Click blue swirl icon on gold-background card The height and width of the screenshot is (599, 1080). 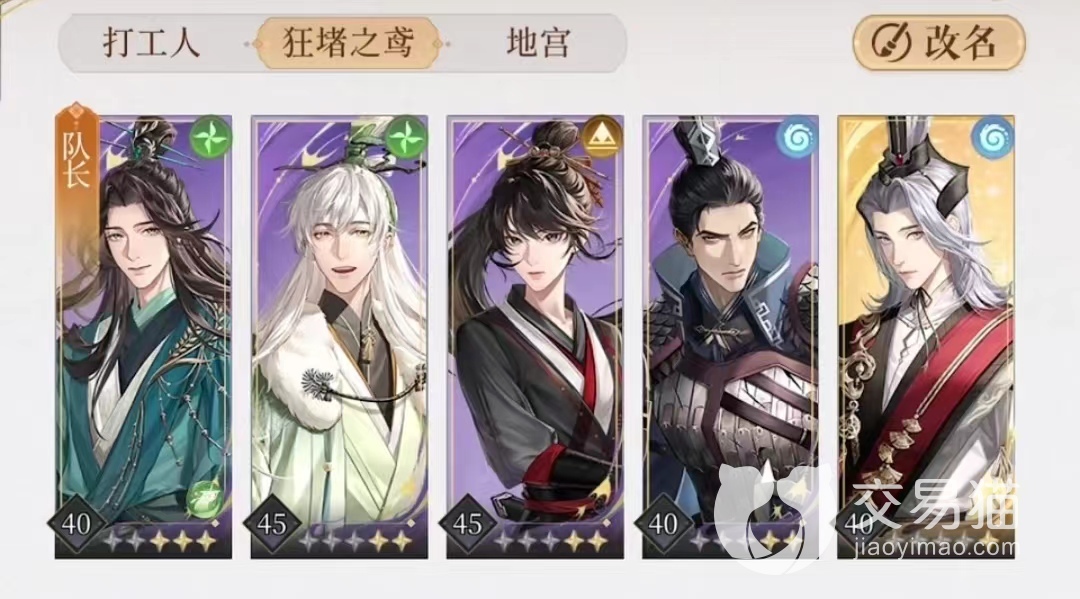tap(993, 138)
